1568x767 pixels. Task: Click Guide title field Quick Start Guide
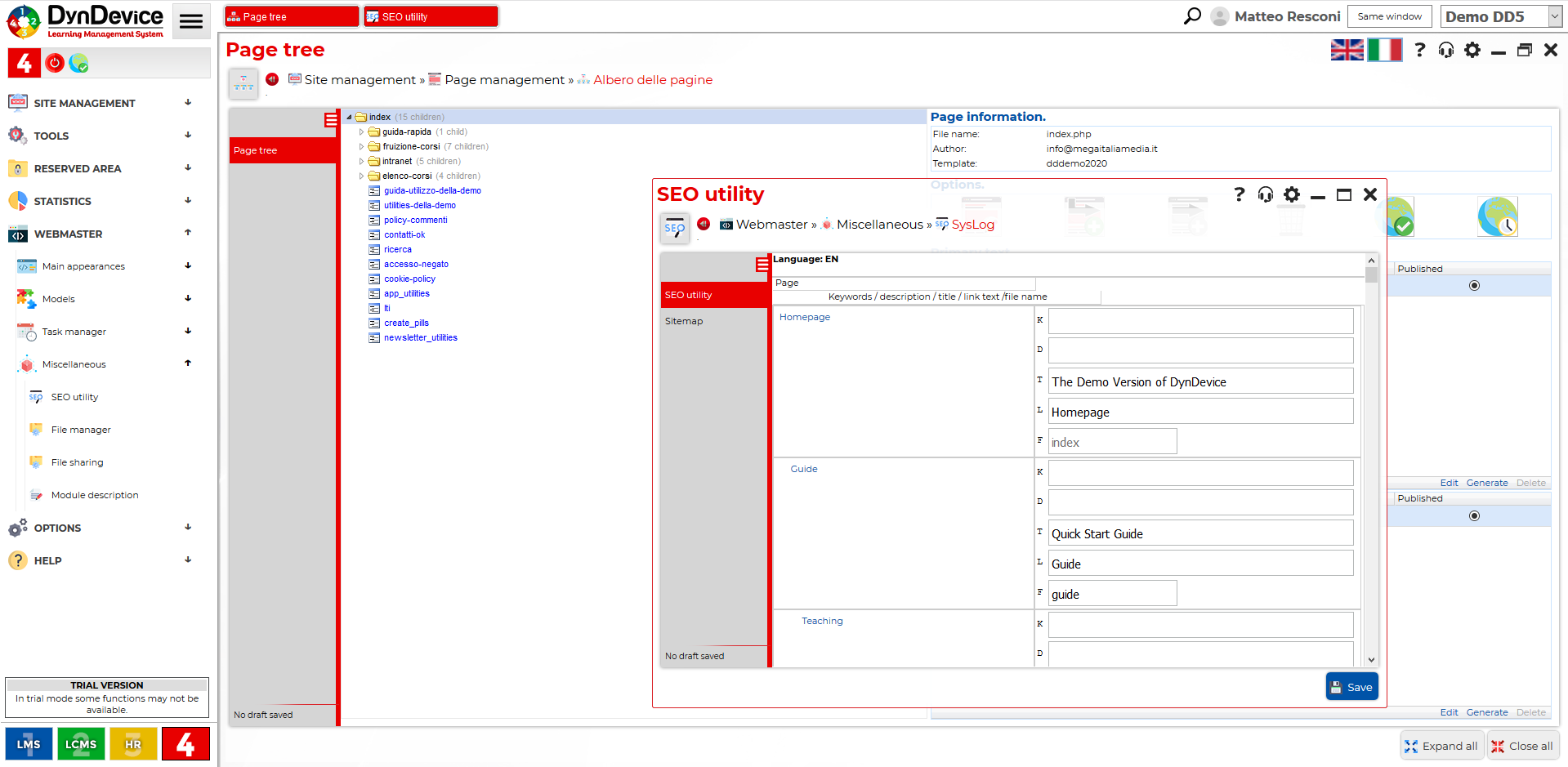click(1200, 534)
